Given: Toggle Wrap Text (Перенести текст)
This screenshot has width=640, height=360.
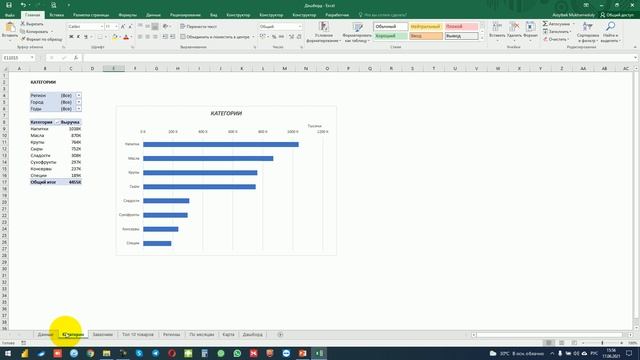Looking at the screenshot, I should click(199, 27).
